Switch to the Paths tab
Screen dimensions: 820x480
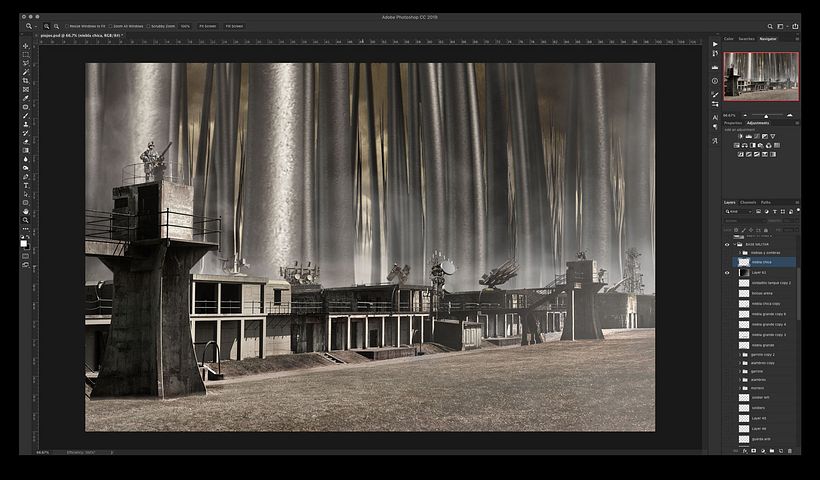tap(766, 202)
